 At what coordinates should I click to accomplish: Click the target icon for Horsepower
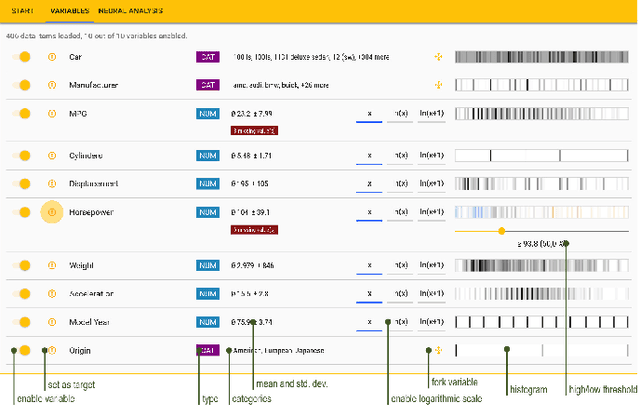[x=52, y=212]
